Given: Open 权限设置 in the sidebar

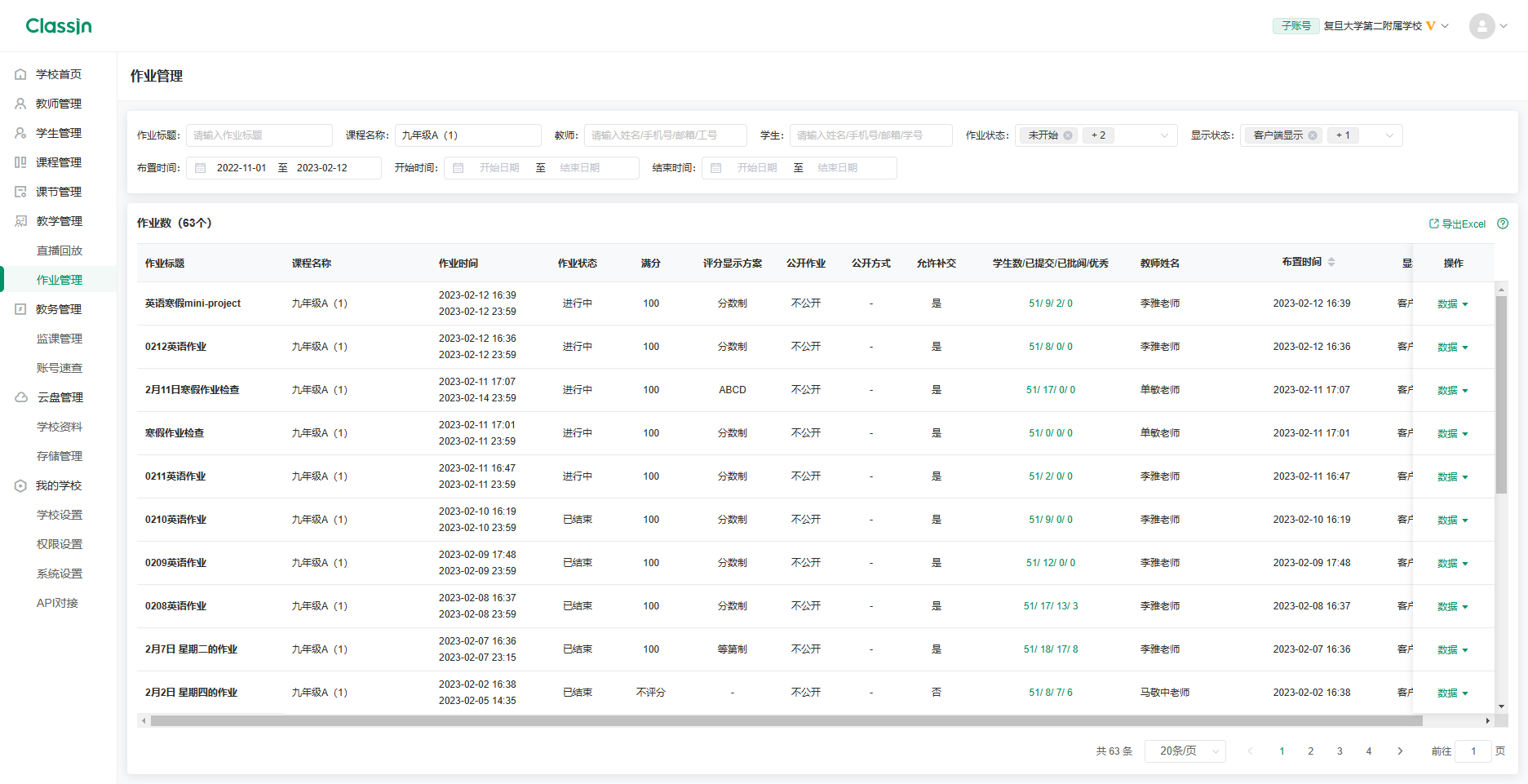Looking at the screenshot, I should [60, 544].
